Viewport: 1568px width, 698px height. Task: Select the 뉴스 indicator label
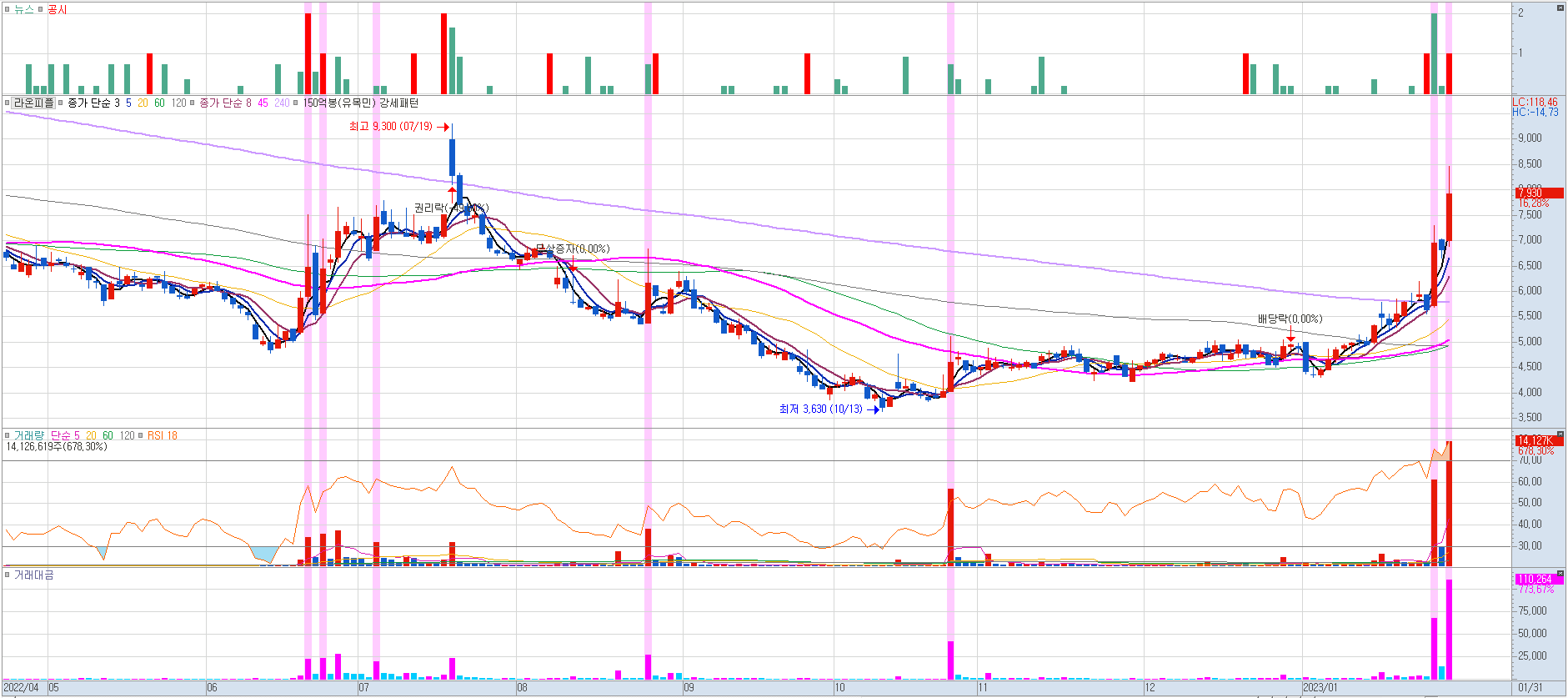[24, 9]
